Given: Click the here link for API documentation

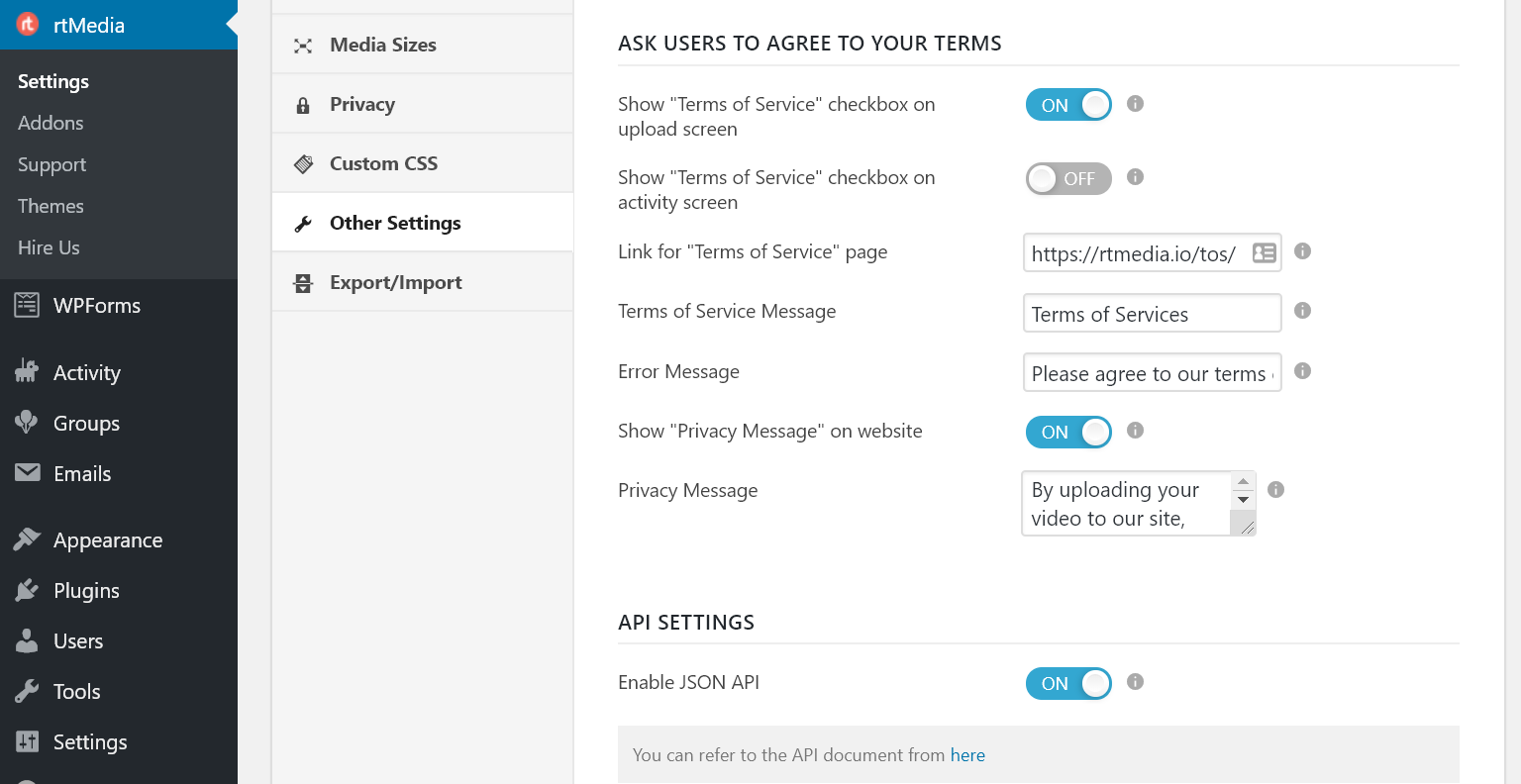Looking at the screenshot, I should click(967, 754).
